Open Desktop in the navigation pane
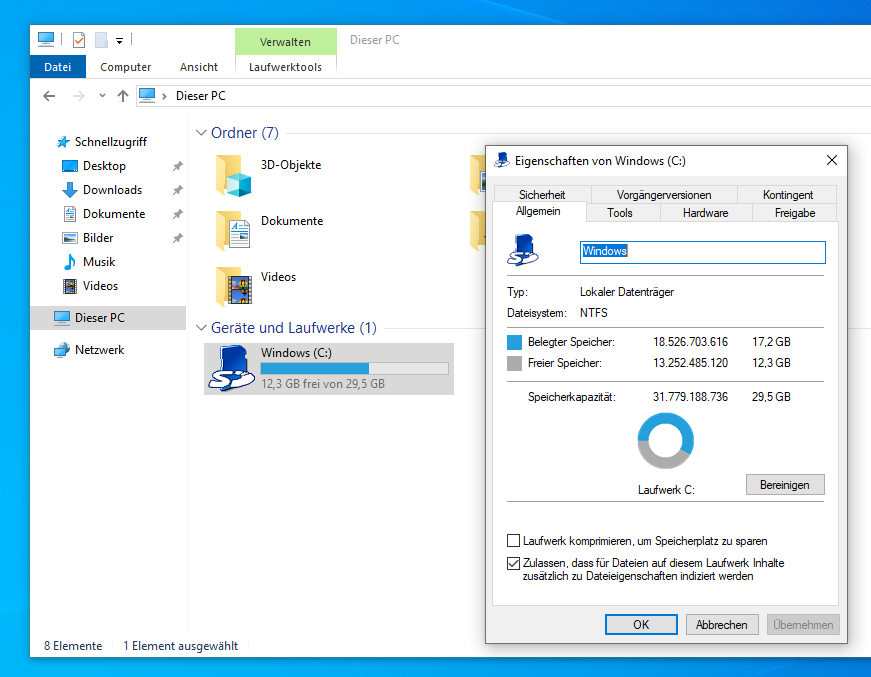Screen dimensions: 871x677 click(104, 166)
